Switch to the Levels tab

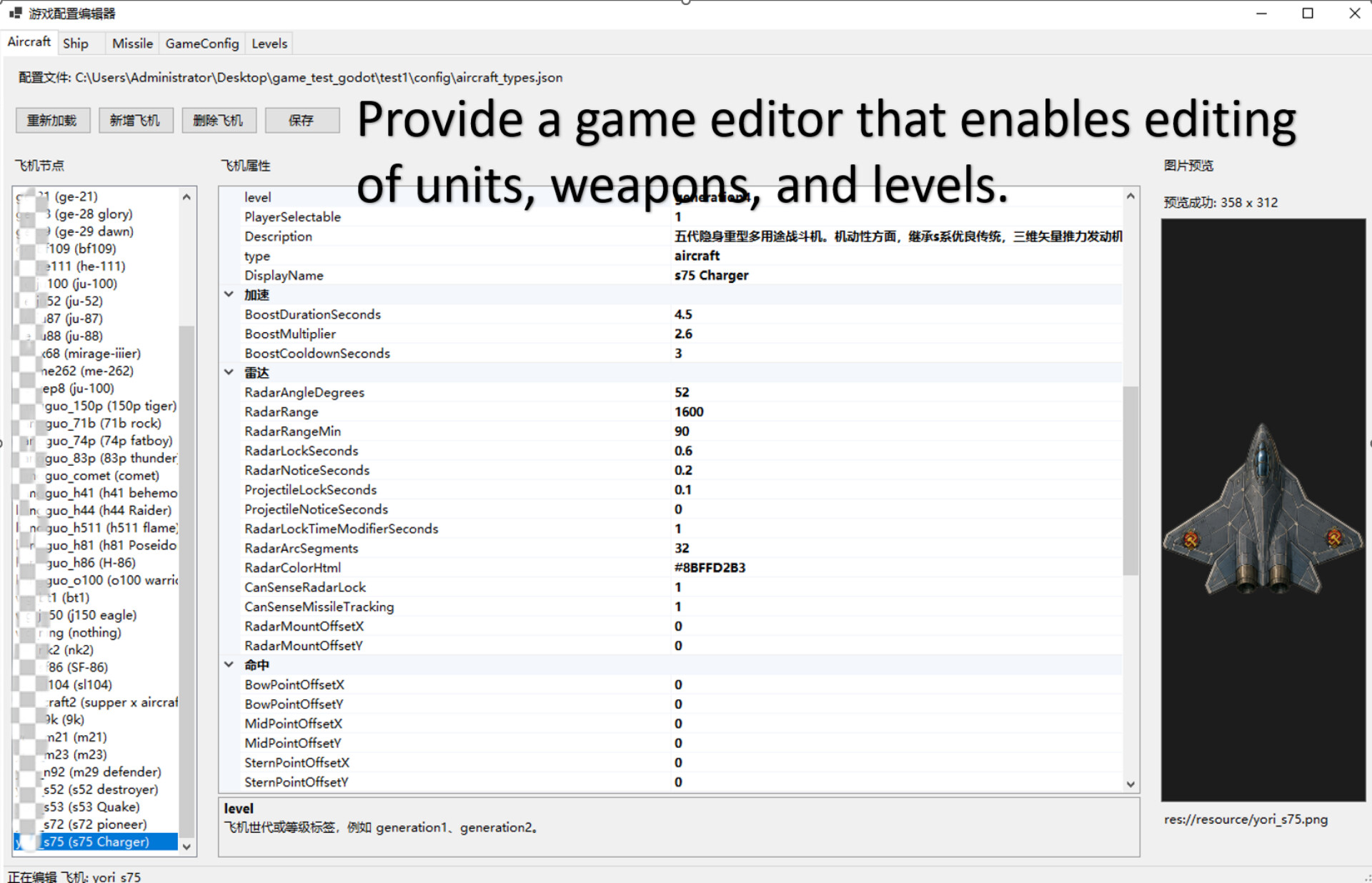point(269,44)
